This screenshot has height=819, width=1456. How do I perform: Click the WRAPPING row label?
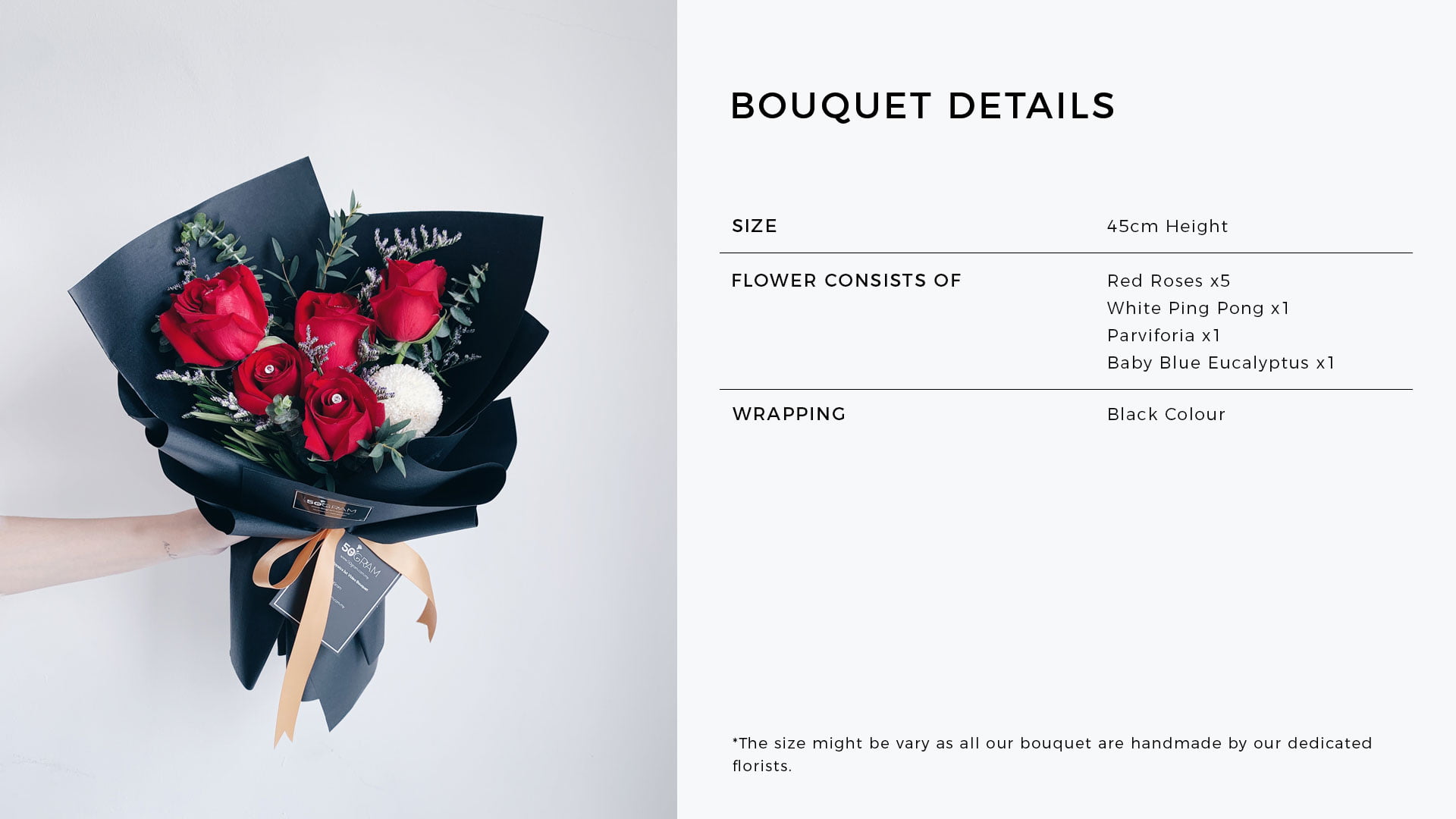click(789, 414)
